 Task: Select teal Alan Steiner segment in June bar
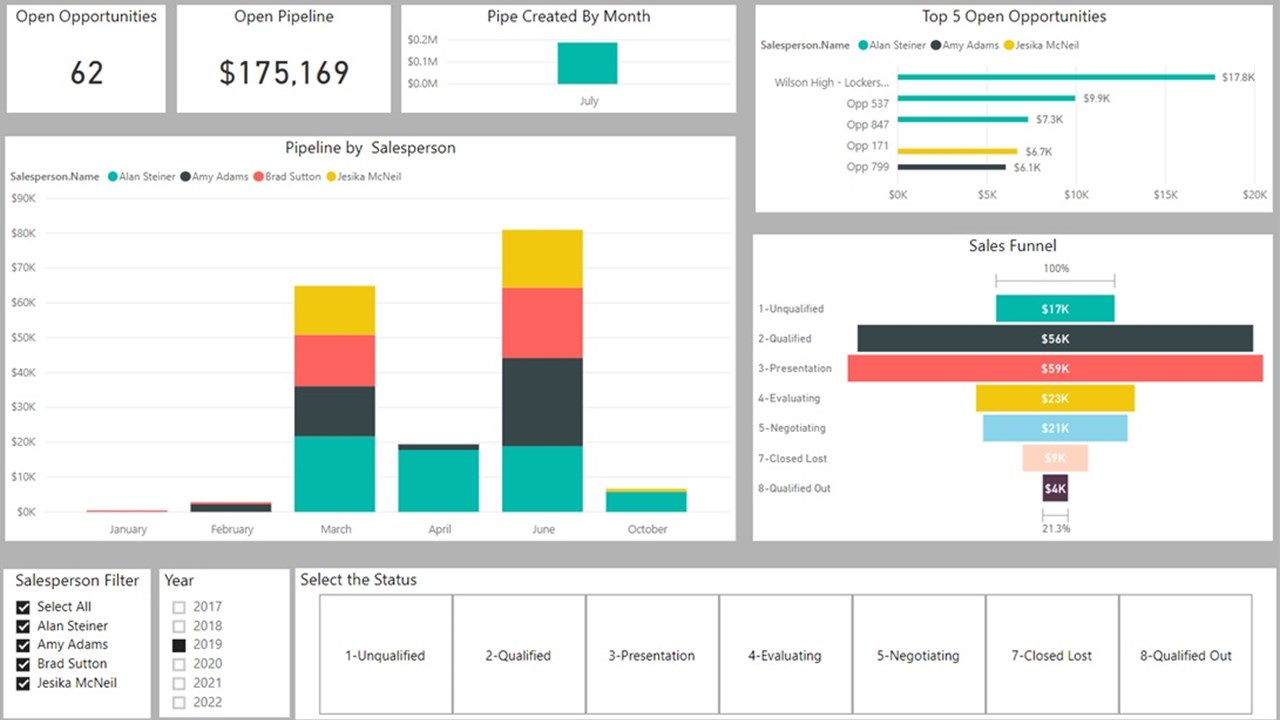(x=543, y=479)
